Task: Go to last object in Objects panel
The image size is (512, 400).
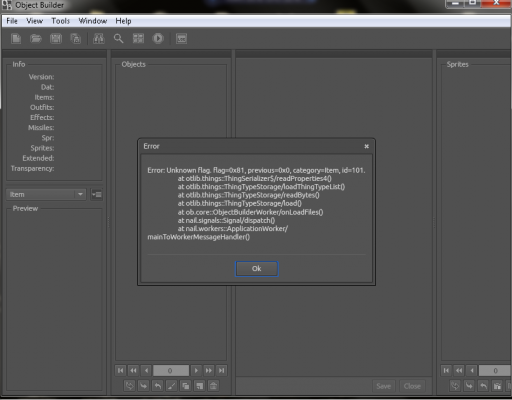Action: 222,370
